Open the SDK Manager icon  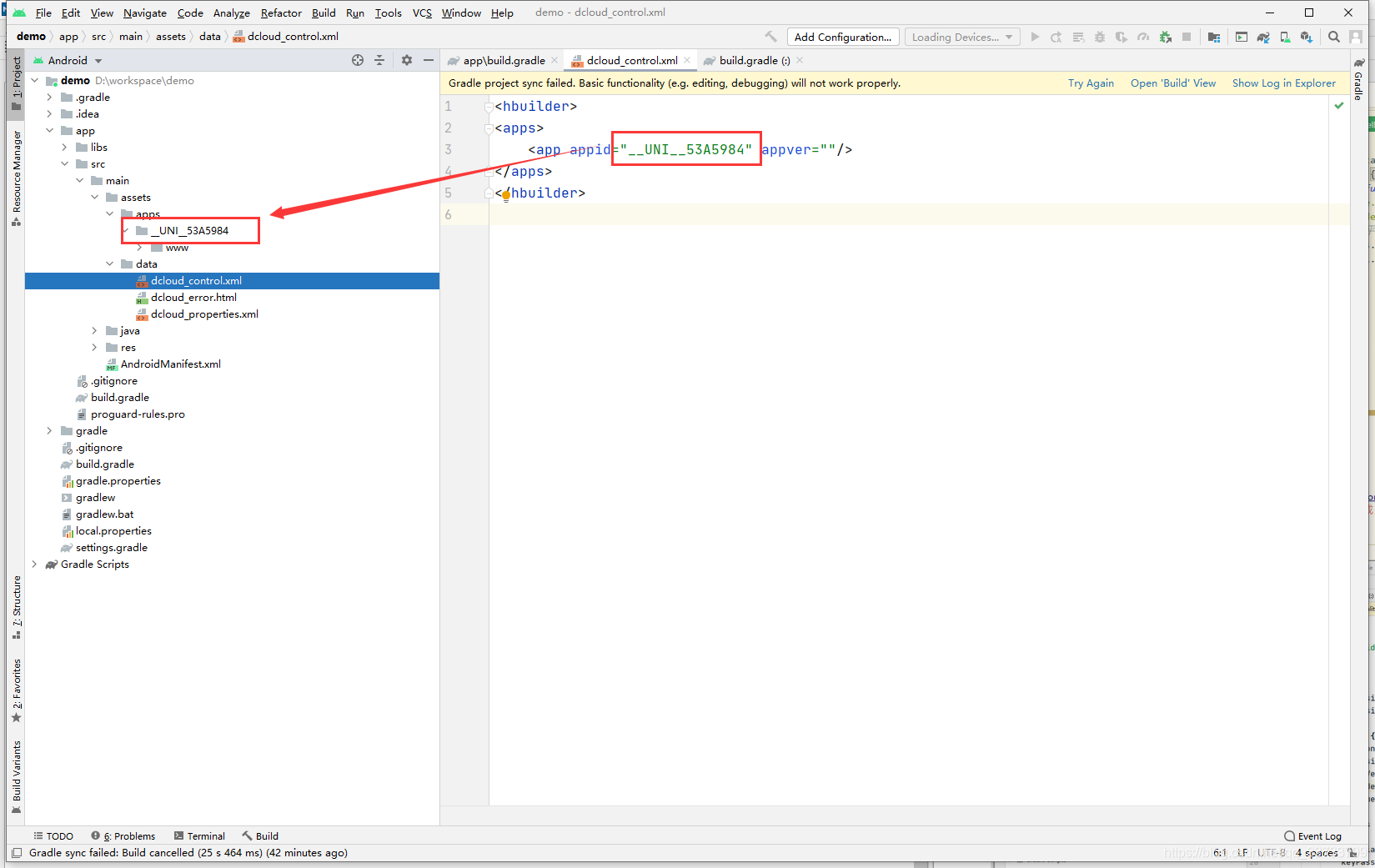point(1307,37)
